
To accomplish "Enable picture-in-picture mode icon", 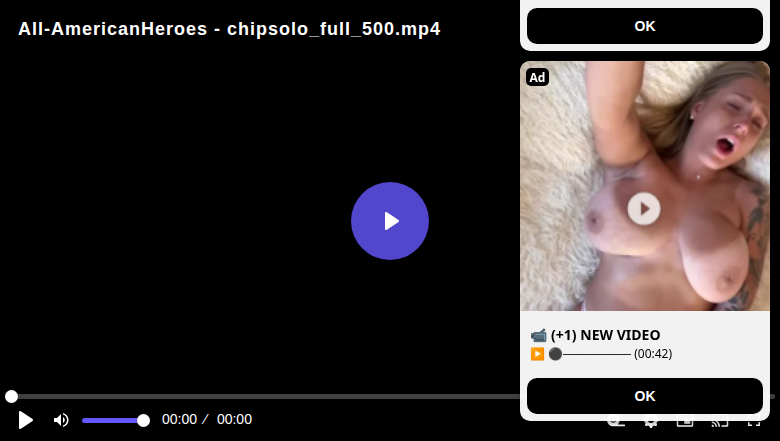I will click(x=685, y=423).
